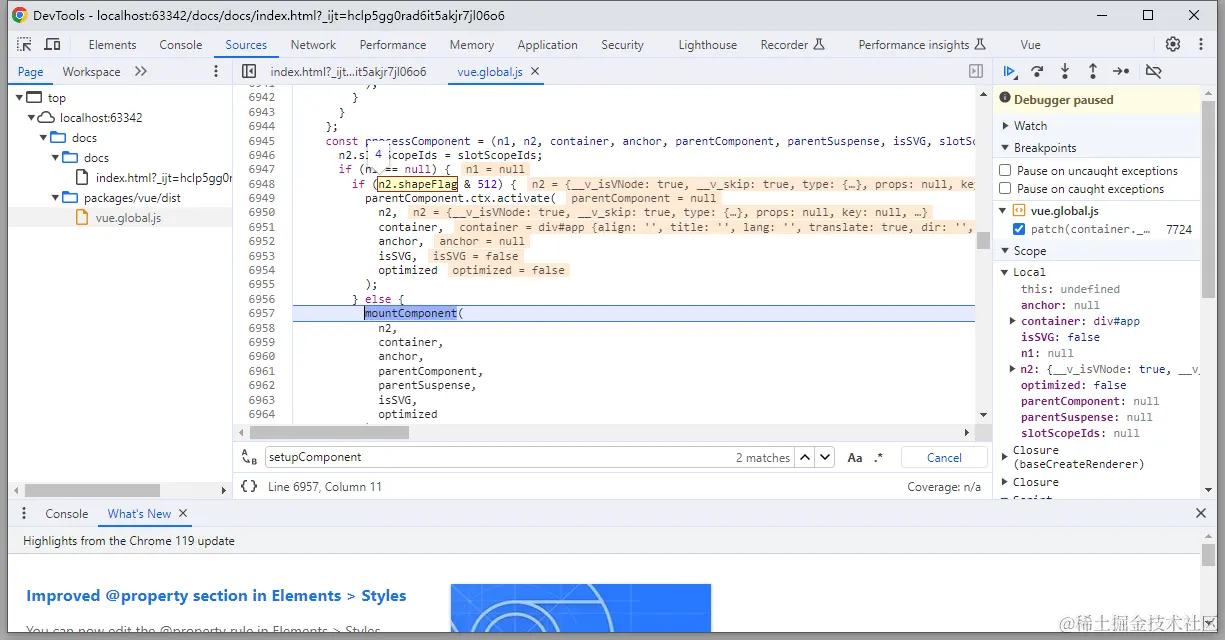The width and height of the screenshot is (1225, 640).
Task: Uncheck the patch(container) breakpoint at 7724
Action: tap(1019, 230)
